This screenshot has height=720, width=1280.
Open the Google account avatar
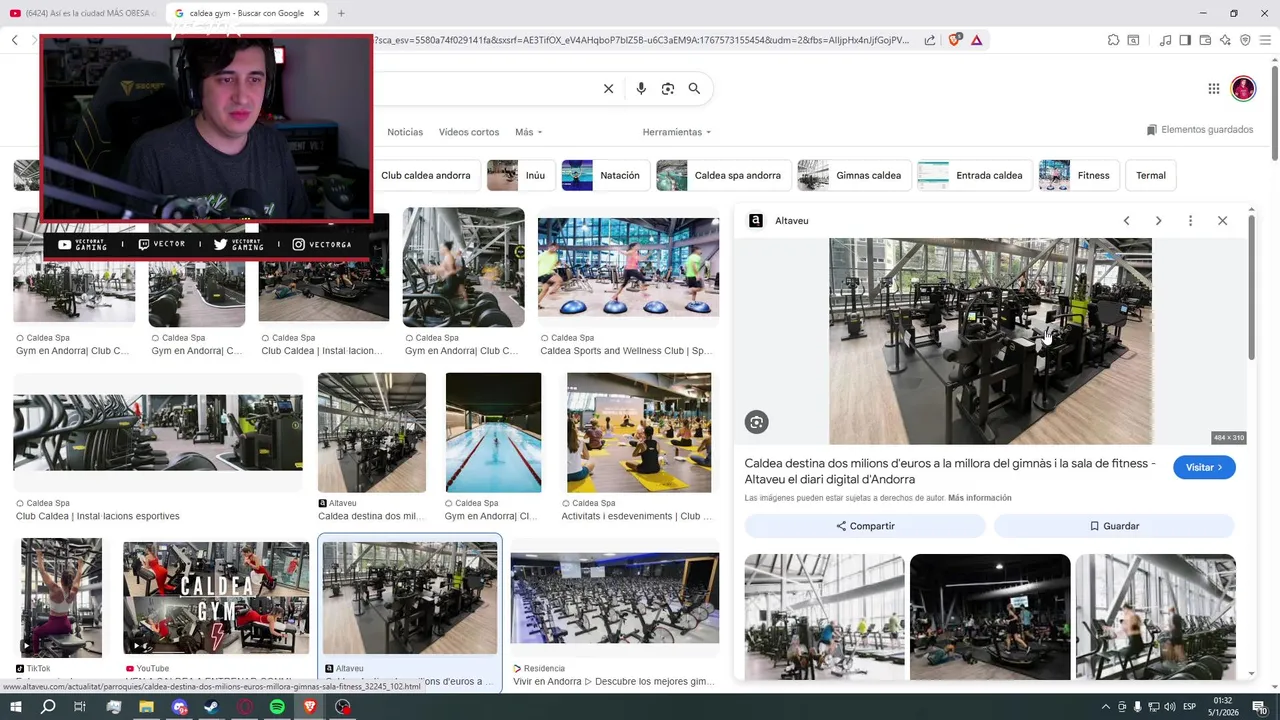pyautogui.click(x=1243, y=89)
